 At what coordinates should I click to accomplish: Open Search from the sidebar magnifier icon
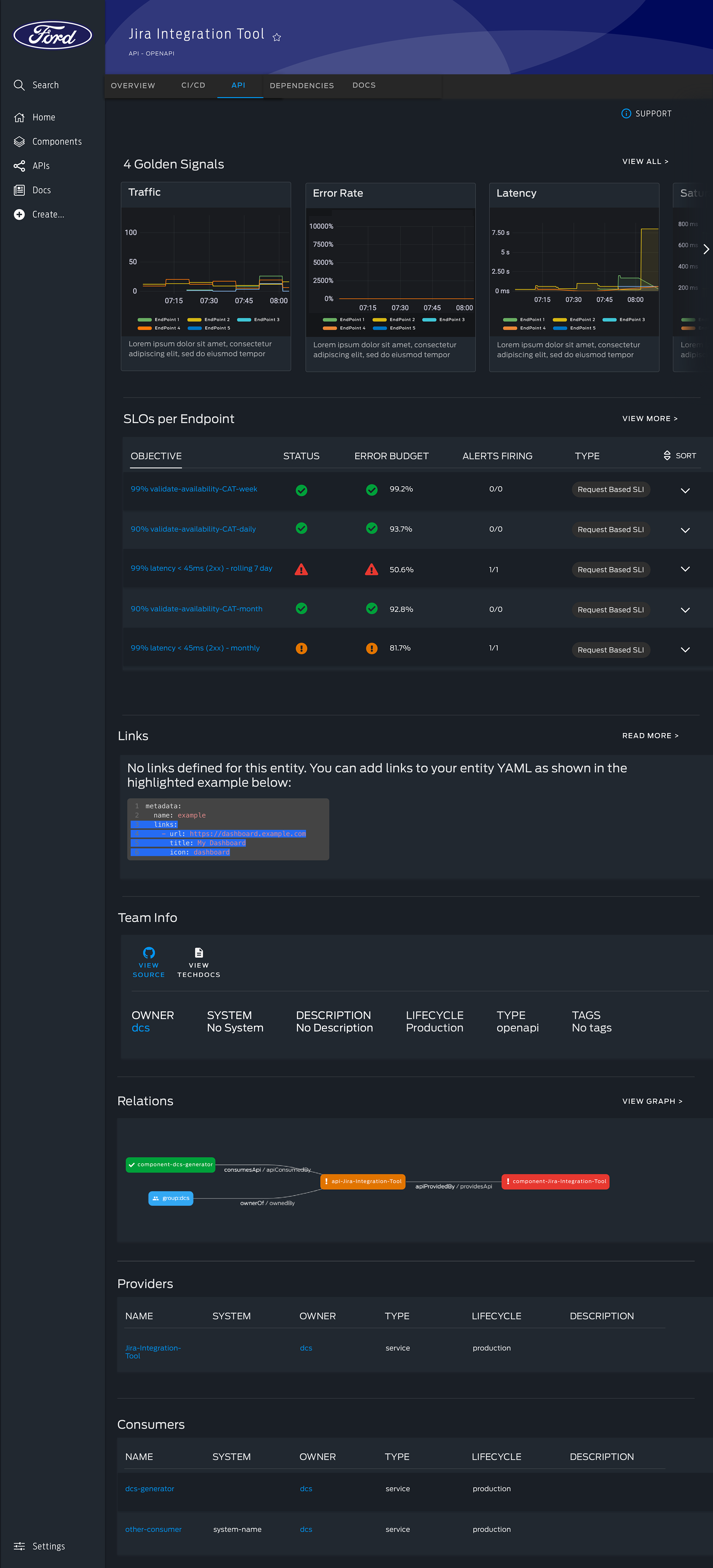click(x=19, y=85)
